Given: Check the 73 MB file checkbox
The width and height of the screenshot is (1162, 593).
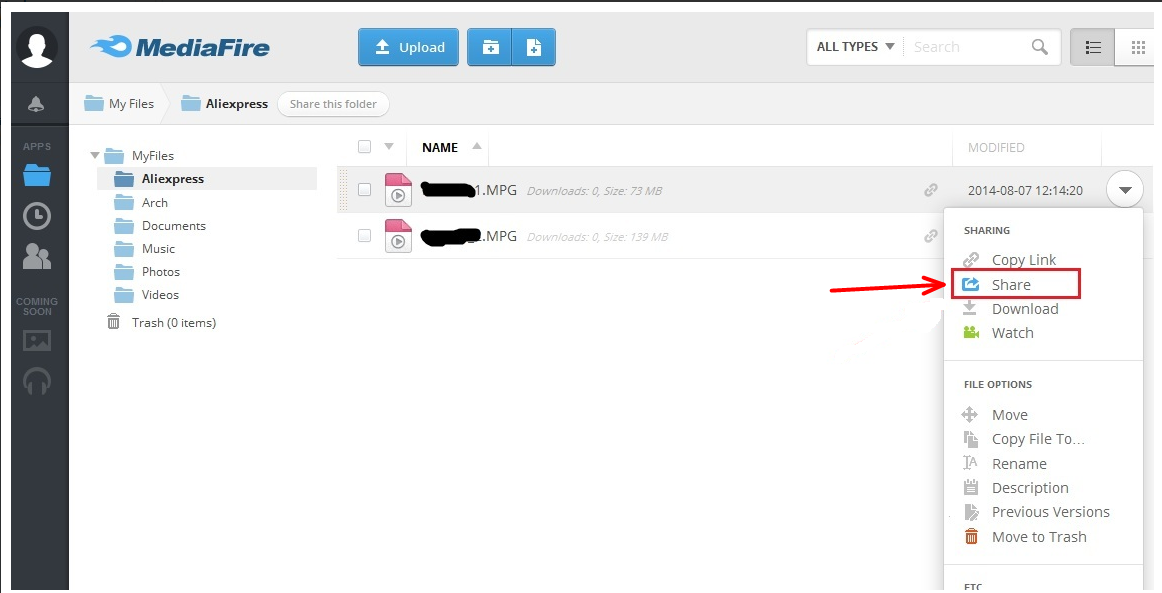Looking at the screenshot, I should point(364,190).
